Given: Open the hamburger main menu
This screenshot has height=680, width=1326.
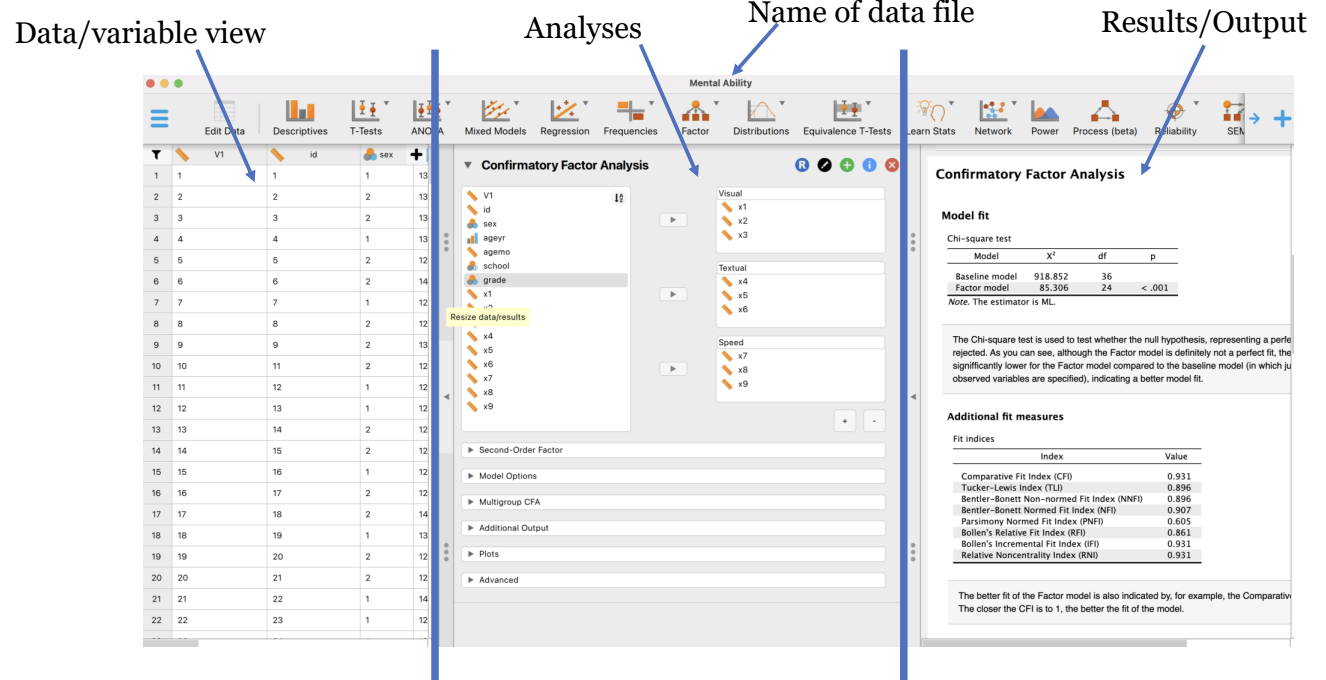Looking at the screenshot, I should tap(160, 118).
